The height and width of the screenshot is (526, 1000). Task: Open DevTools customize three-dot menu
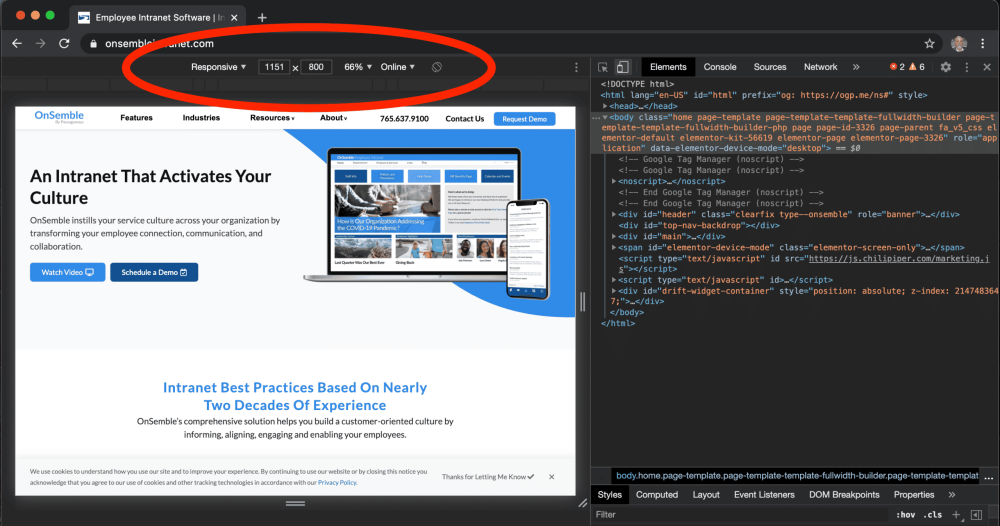(967, 67)
